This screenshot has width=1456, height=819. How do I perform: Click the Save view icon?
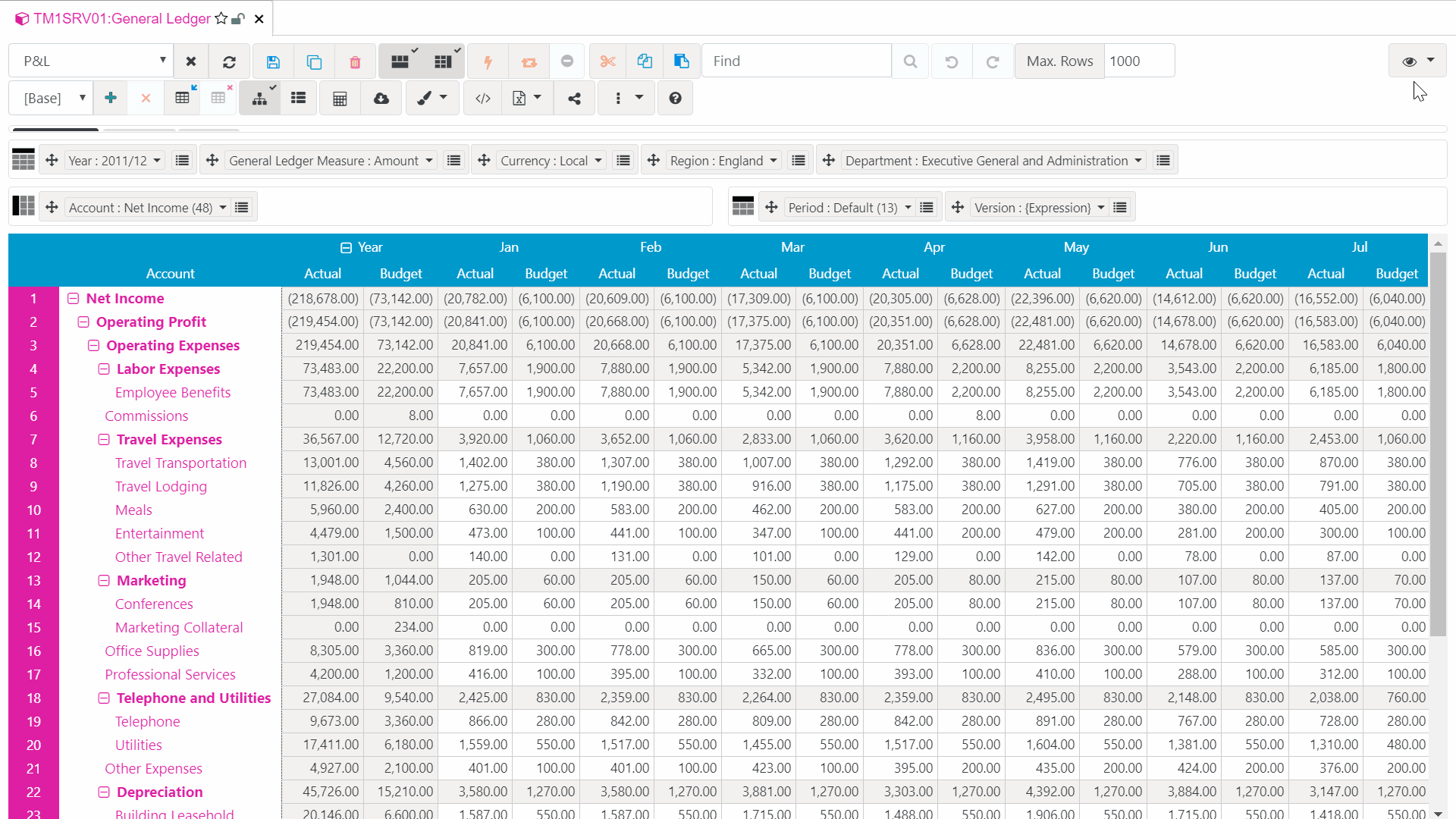click(274, 61)
